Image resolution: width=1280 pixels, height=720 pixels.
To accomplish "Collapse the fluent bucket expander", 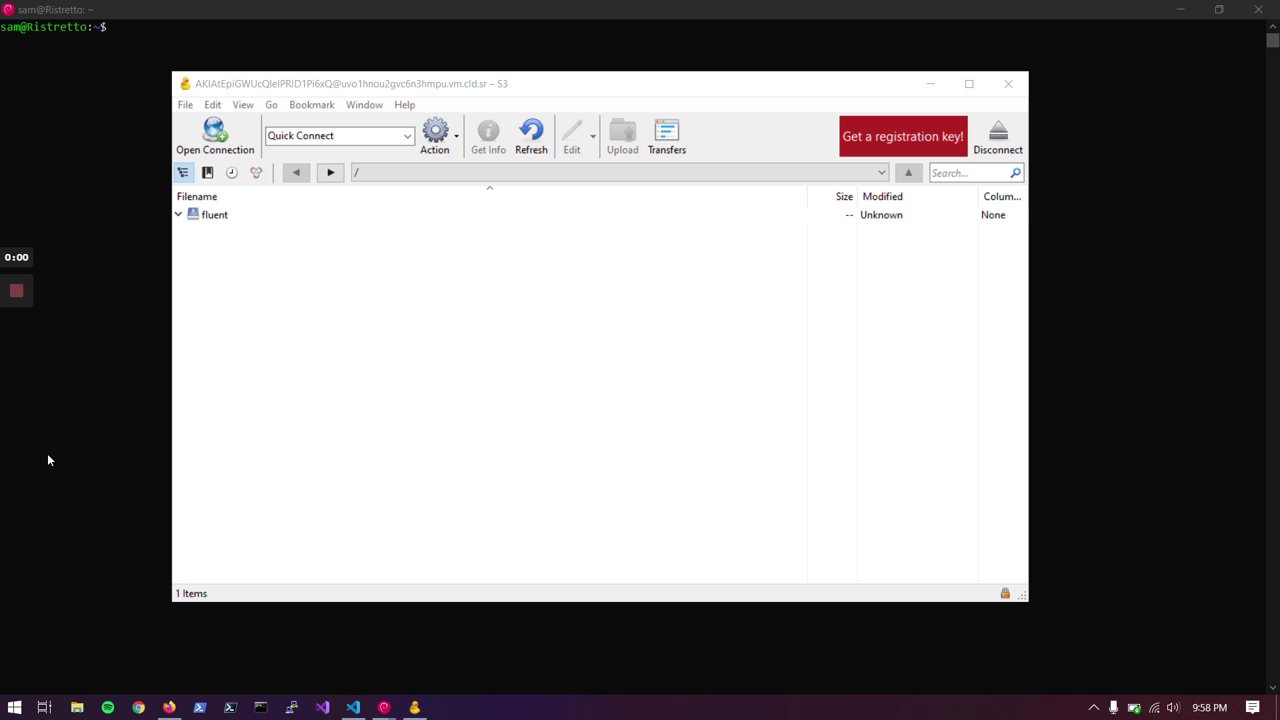I will 179,214.
